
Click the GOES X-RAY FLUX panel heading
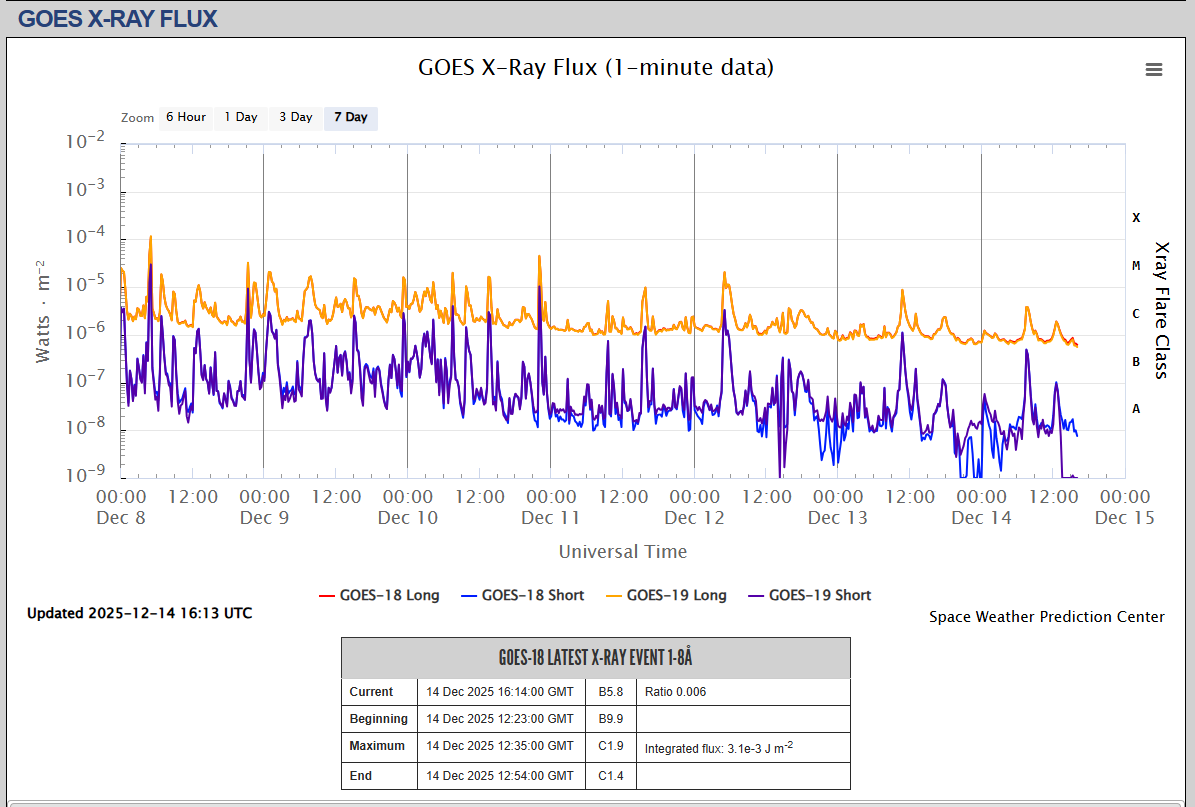point(118,18)
